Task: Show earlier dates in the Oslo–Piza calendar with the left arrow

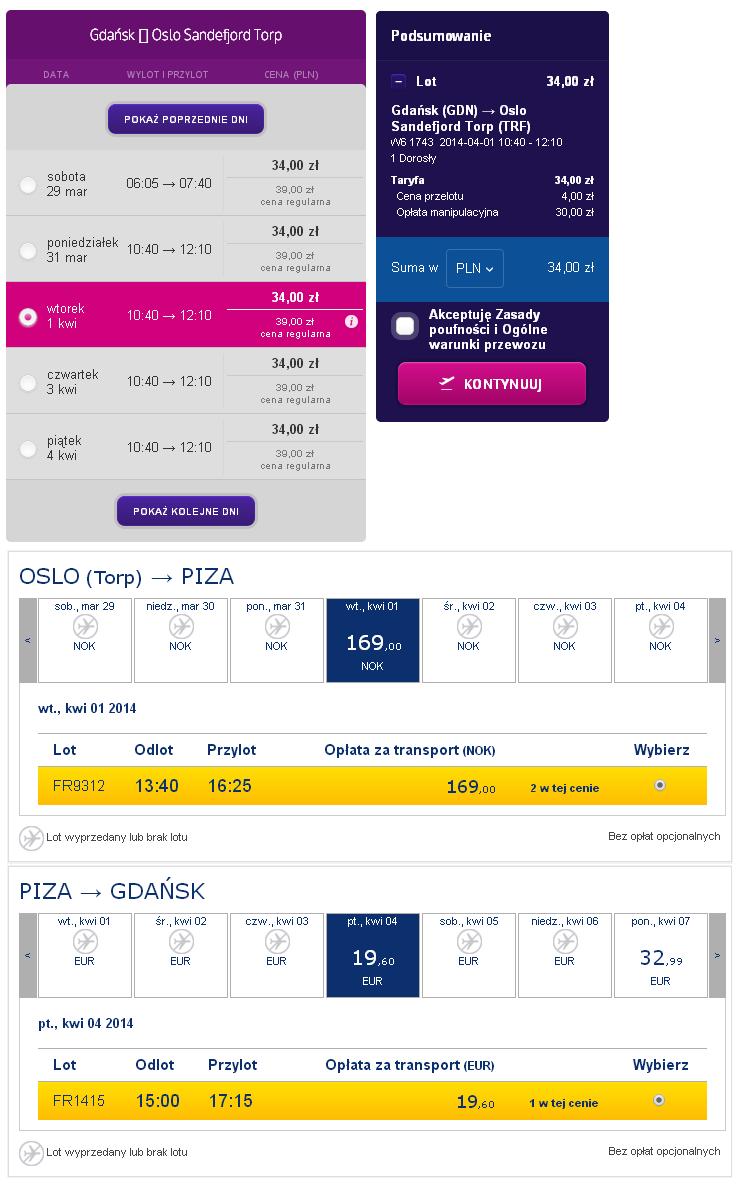Action: [28, 640]
